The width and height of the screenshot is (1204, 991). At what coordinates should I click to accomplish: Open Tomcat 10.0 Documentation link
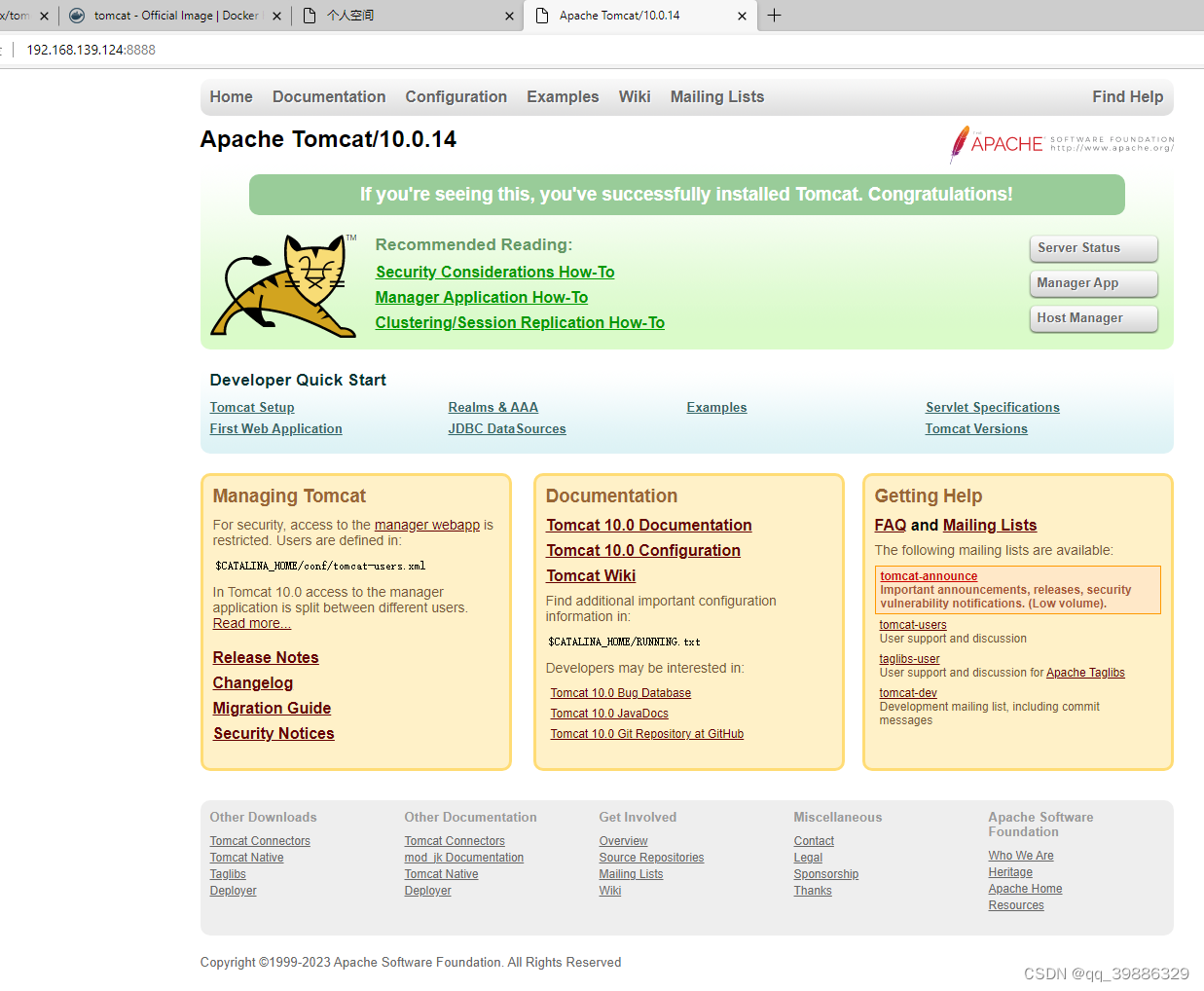coord(649,525)
